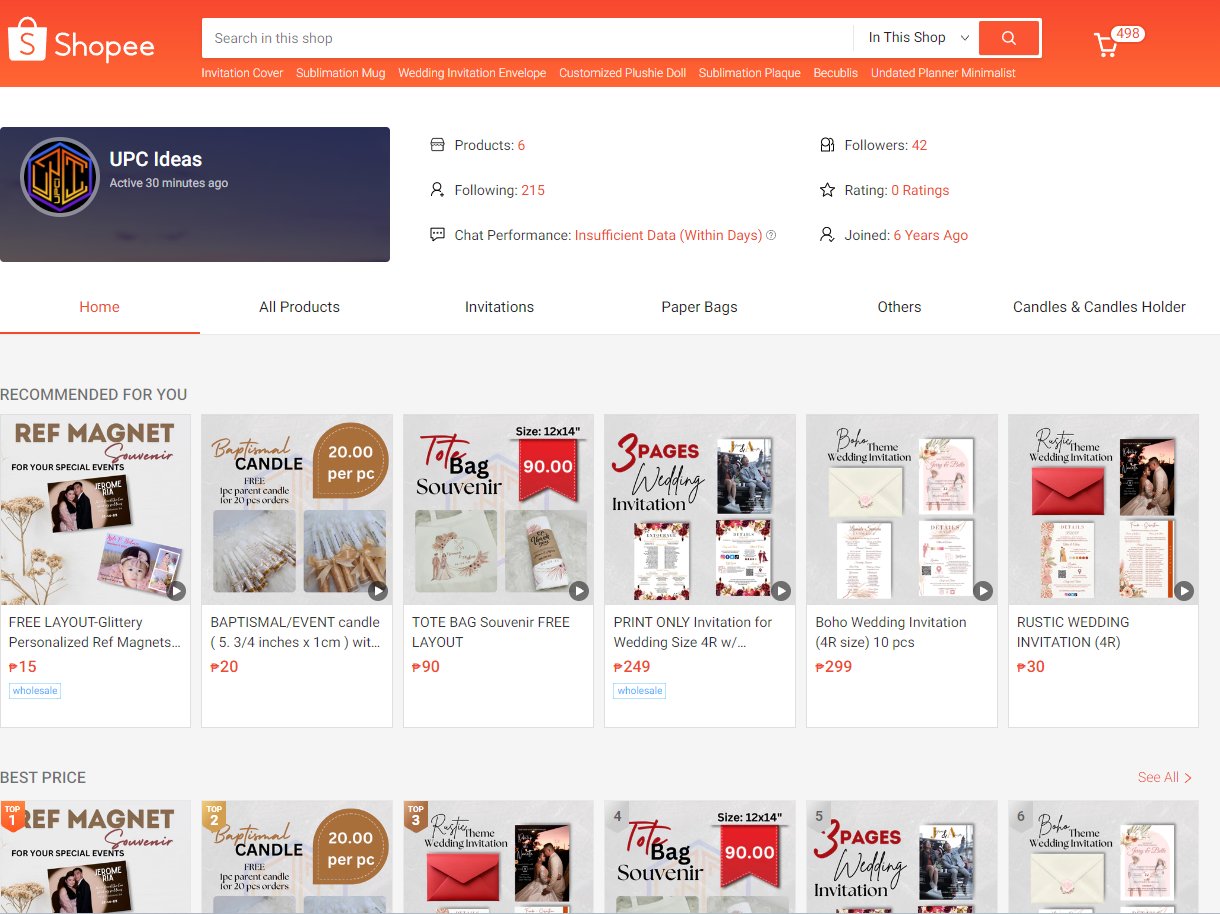Click the Products count 6
This screenshot has width=1220, height=914.
coord(521,145)
